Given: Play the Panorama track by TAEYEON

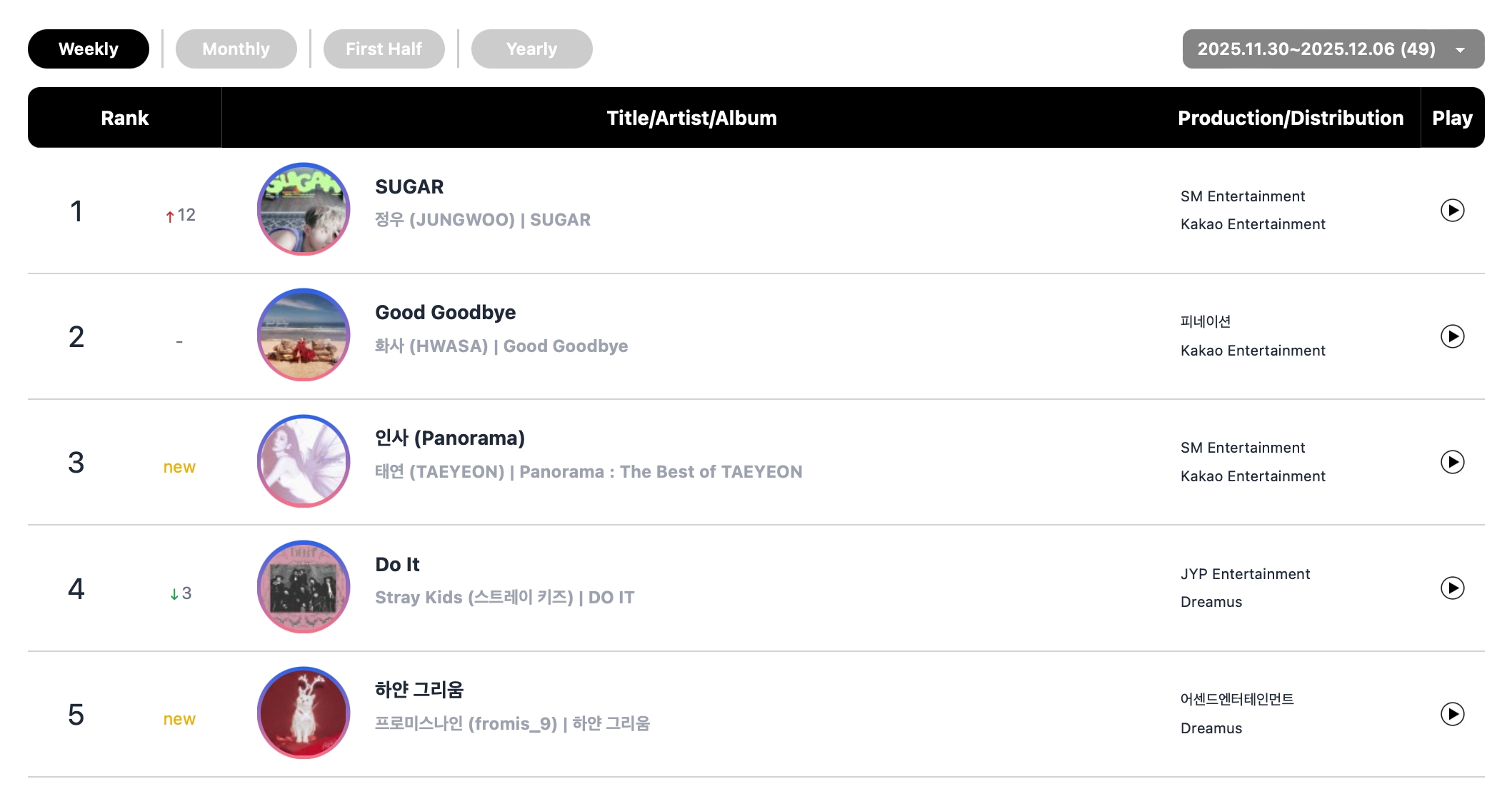Looking at the screenshot, I should tap(1452, 462).
